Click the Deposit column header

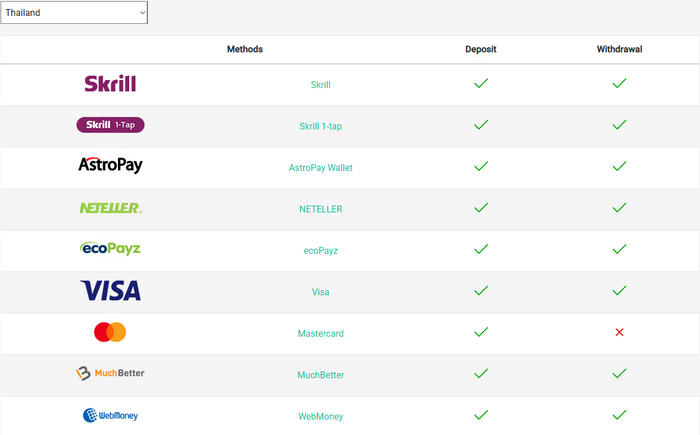pyautogui.click(x=481, y=49)
